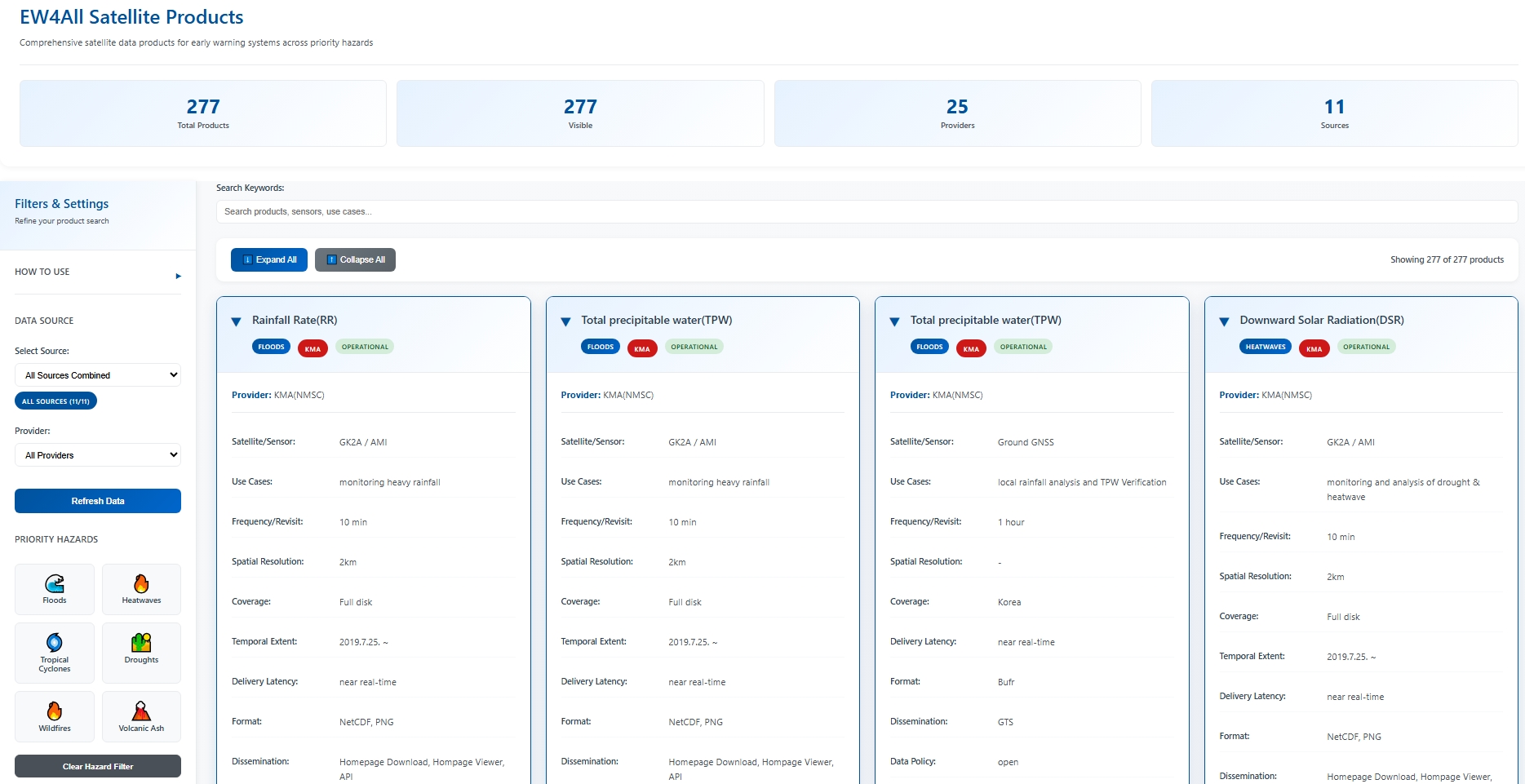
Task: Open the Select Source dropdown
Action: tap(98, 375)
